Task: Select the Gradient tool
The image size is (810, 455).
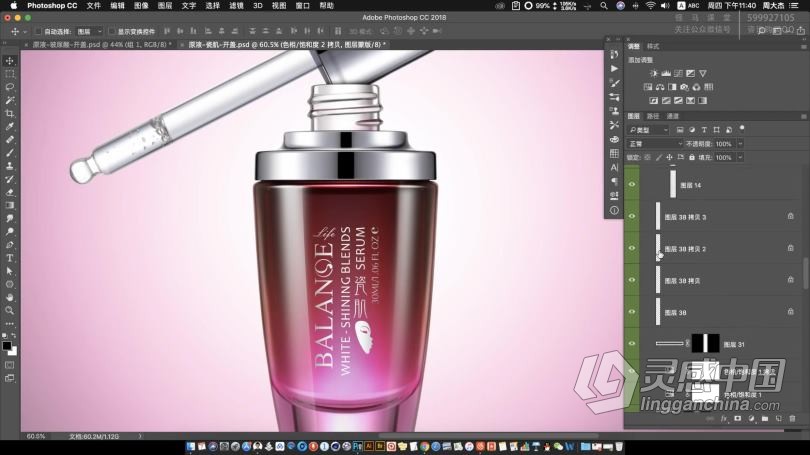Action: tap(9, 206)
